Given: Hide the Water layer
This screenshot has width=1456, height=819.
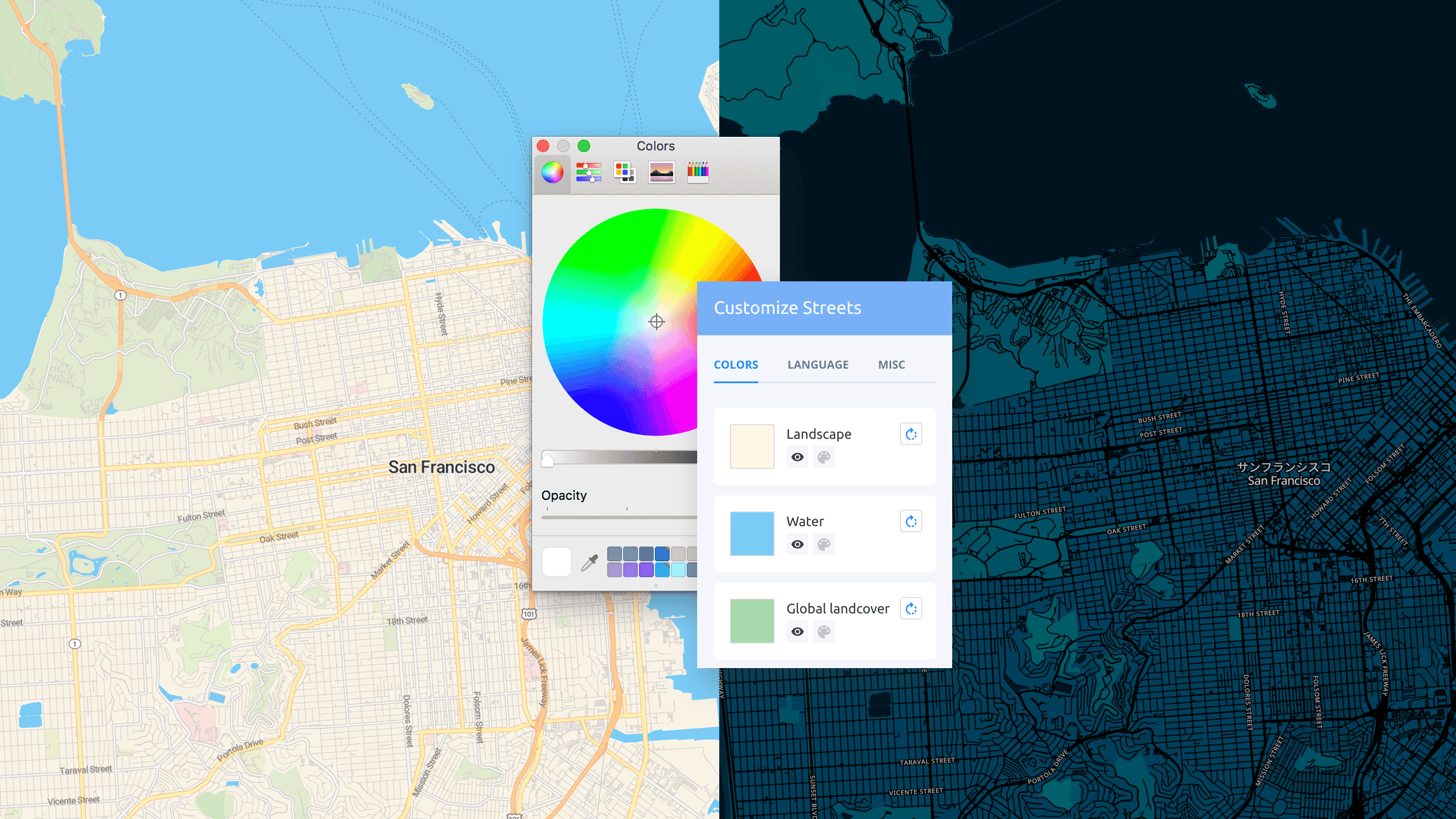Looking at the screenshot, I should coord(797,544).
